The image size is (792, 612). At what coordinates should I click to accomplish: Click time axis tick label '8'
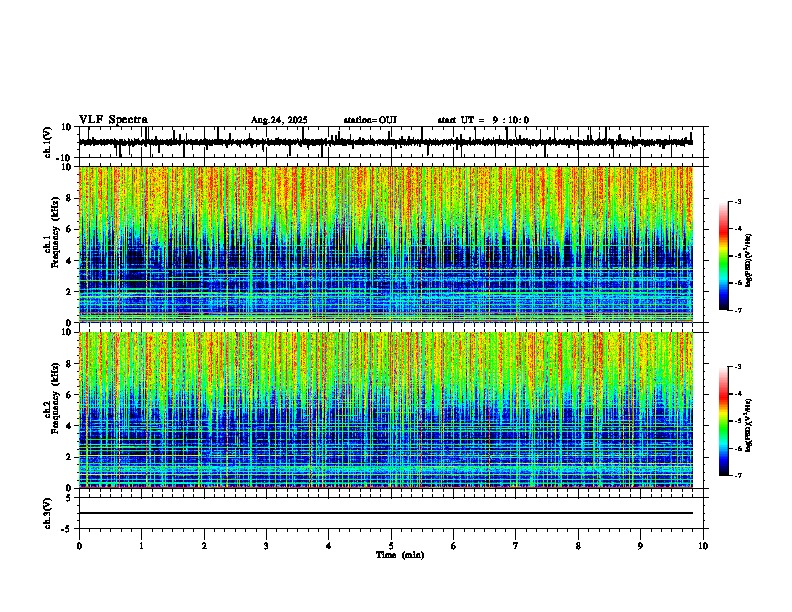(x=578, y=546)
